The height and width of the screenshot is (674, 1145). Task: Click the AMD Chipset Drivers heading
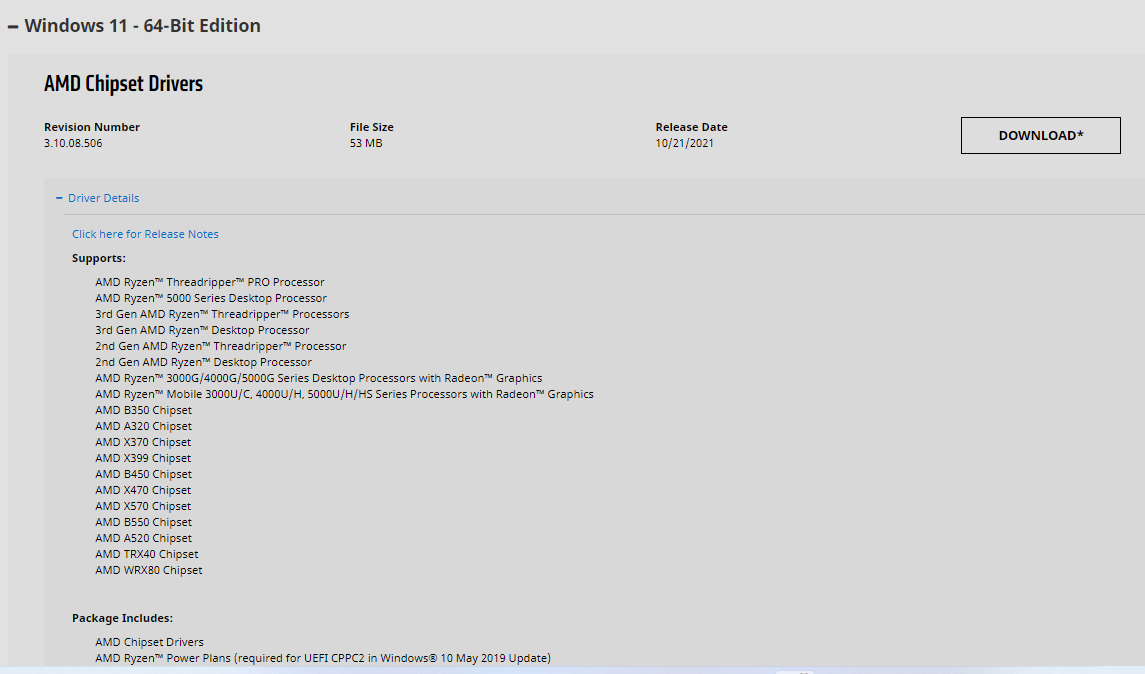point(123,84)
